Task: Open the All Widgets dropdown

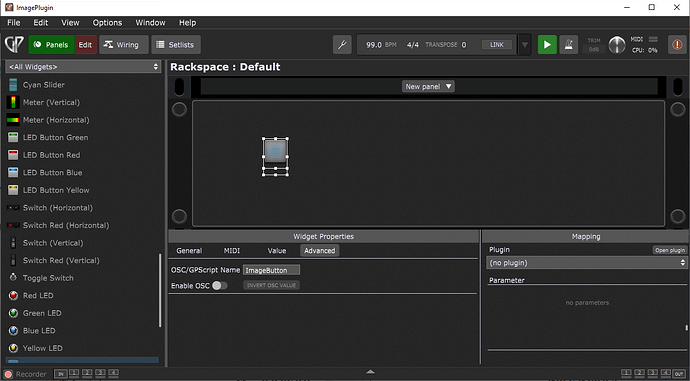Action: pos(83,67)
